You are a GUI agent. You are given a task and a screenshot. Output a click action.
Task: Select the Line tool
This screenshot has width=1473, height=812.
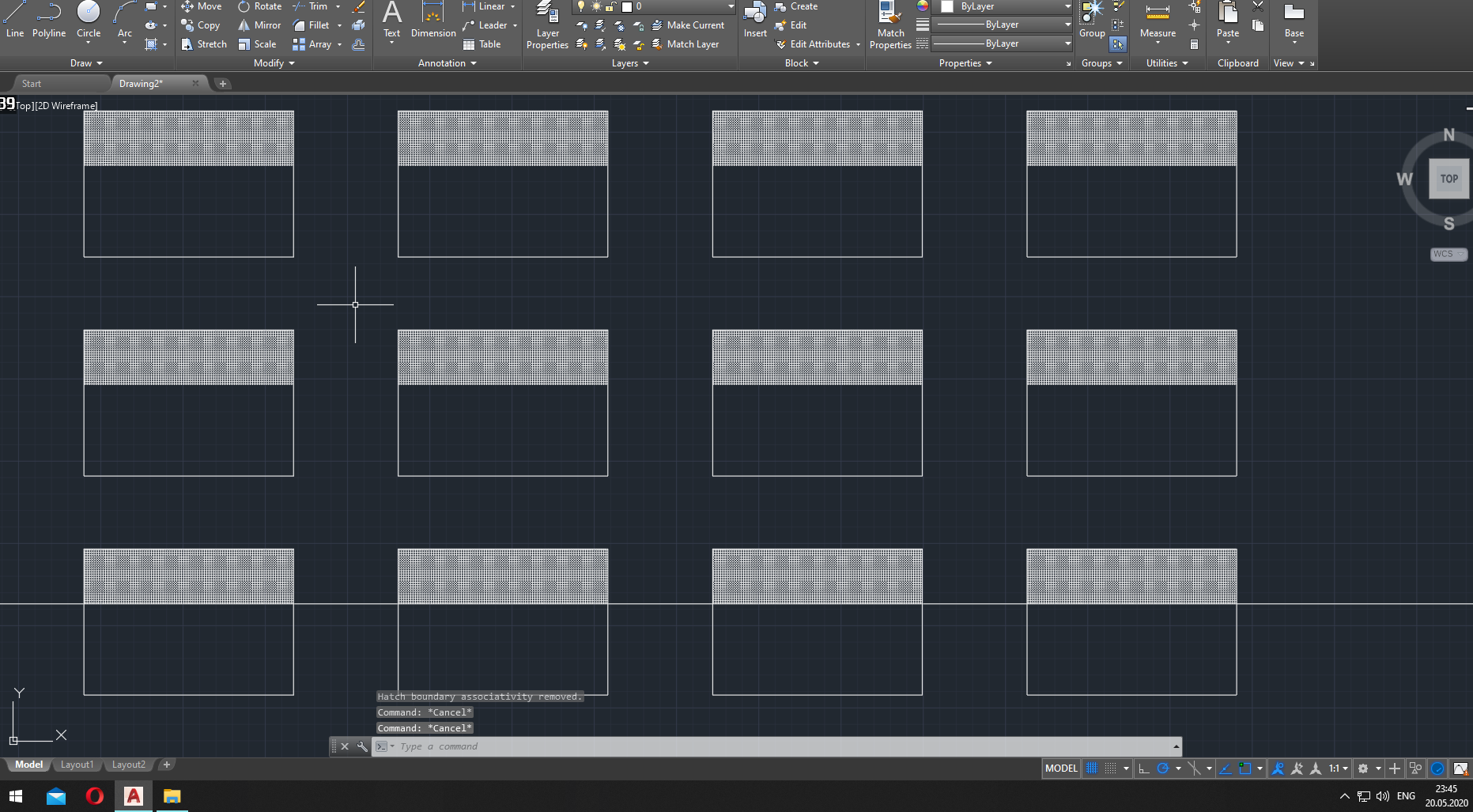(x=13, y=20)
